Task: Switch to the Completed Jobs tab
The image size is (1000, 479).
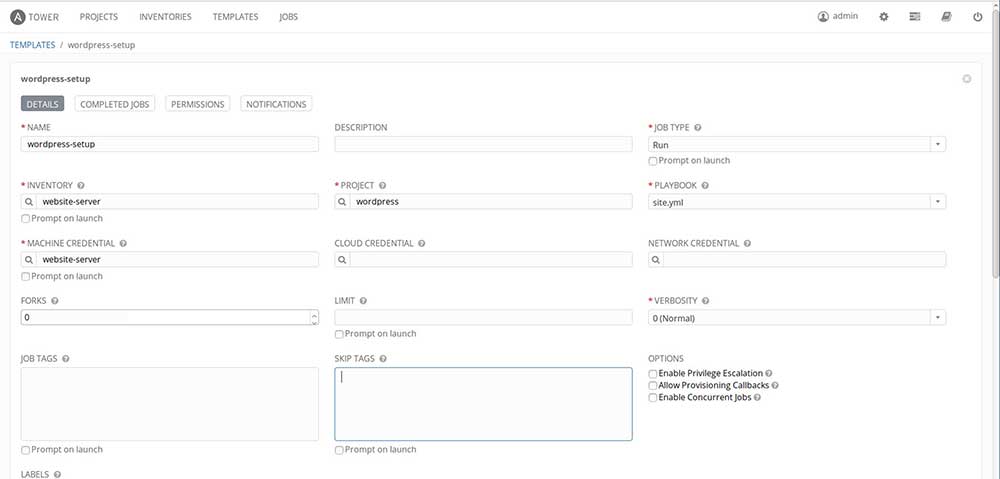Action: pyautogui.click(x=114, y=104)
